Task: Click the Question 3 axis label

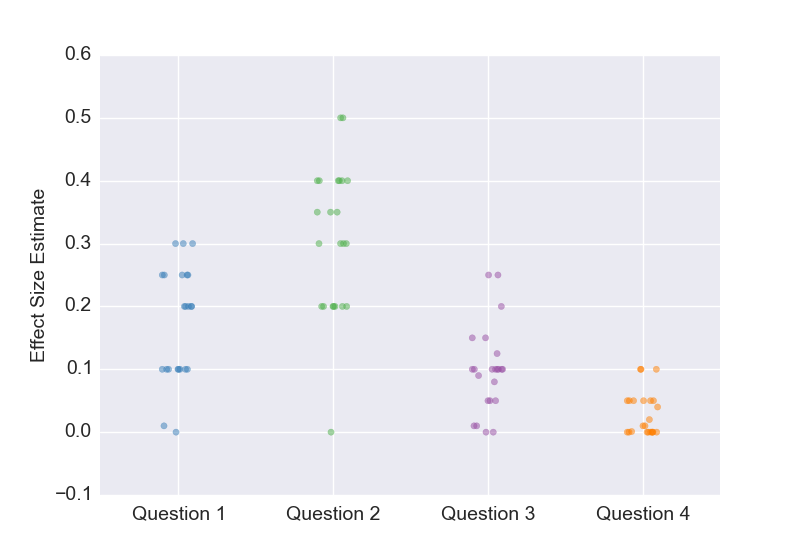Action: click(488, 514)
